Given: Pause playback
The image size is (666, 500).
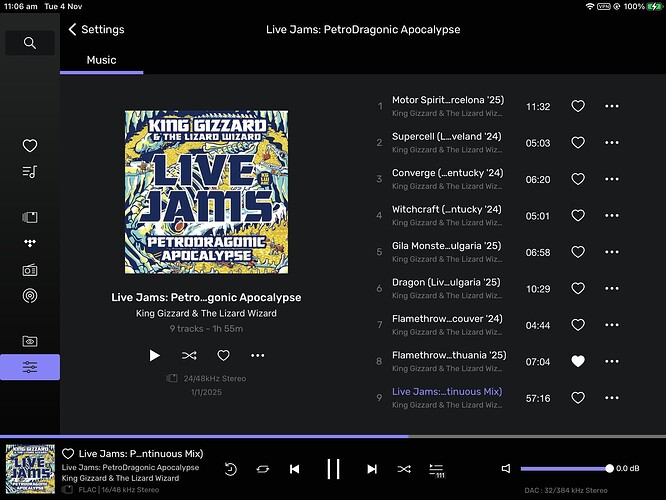Looking at the screenshot, I should (333, 469).
